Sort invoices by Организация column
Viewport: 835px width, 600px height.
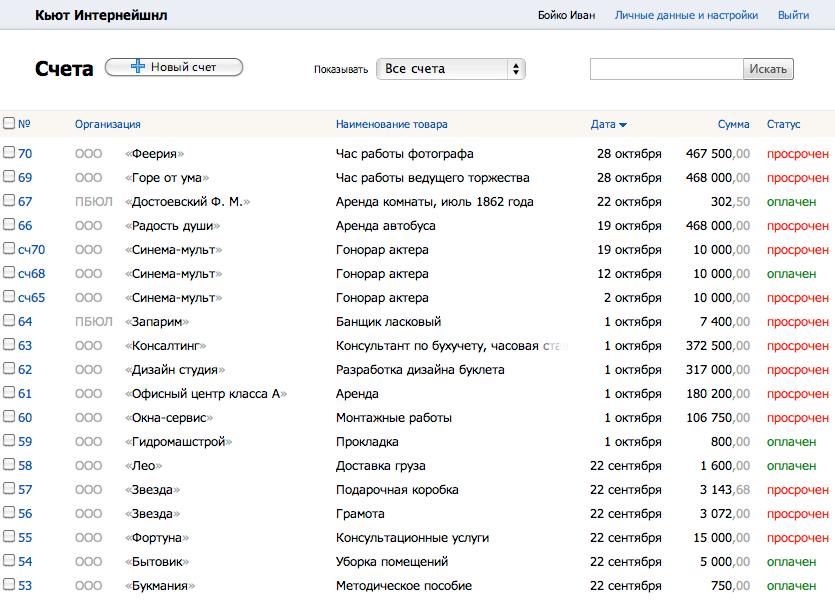pyautogui.click(x=107, y=124)
